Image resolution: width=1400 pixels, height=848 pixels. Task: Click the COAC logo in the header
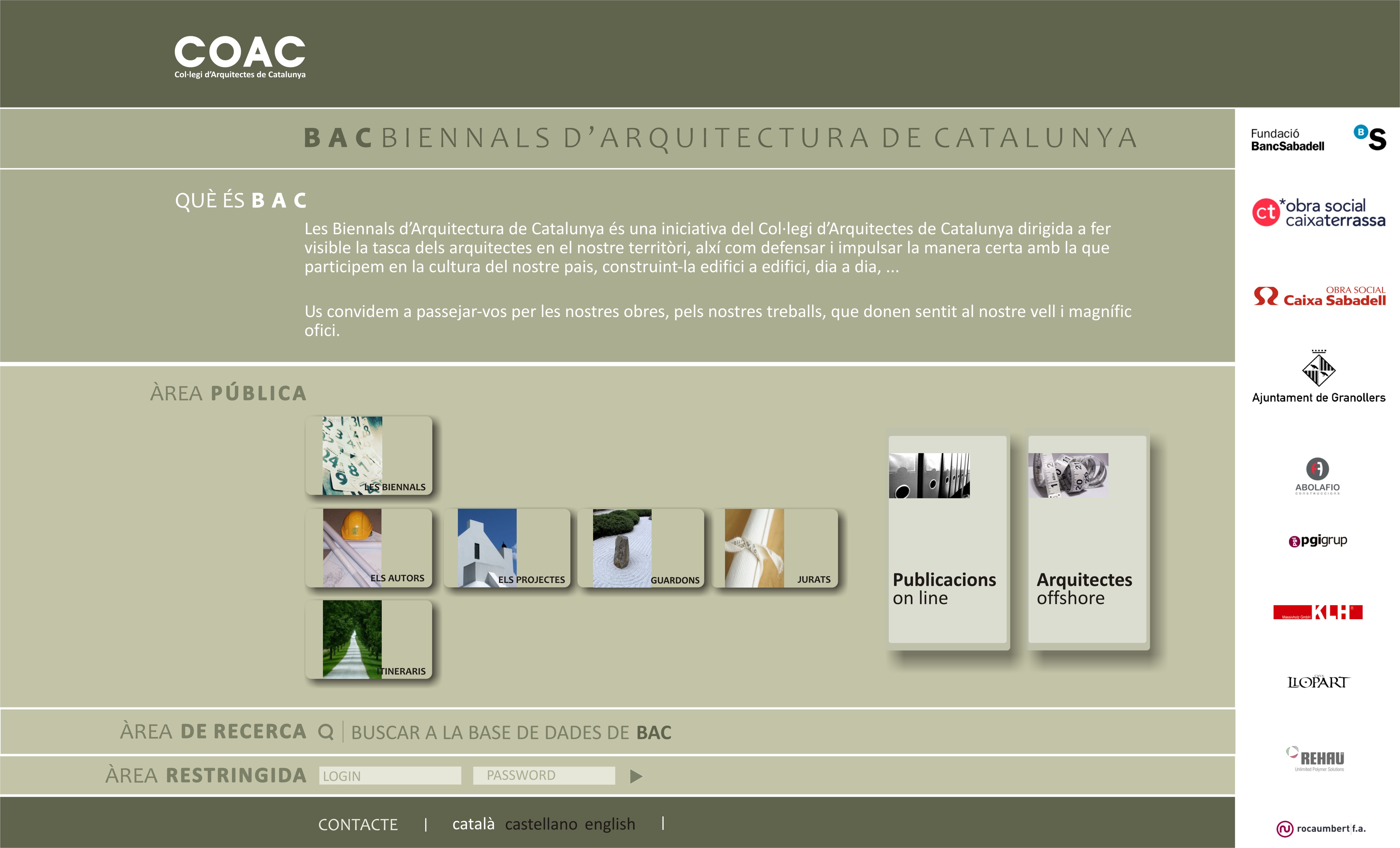coord(240,57)
